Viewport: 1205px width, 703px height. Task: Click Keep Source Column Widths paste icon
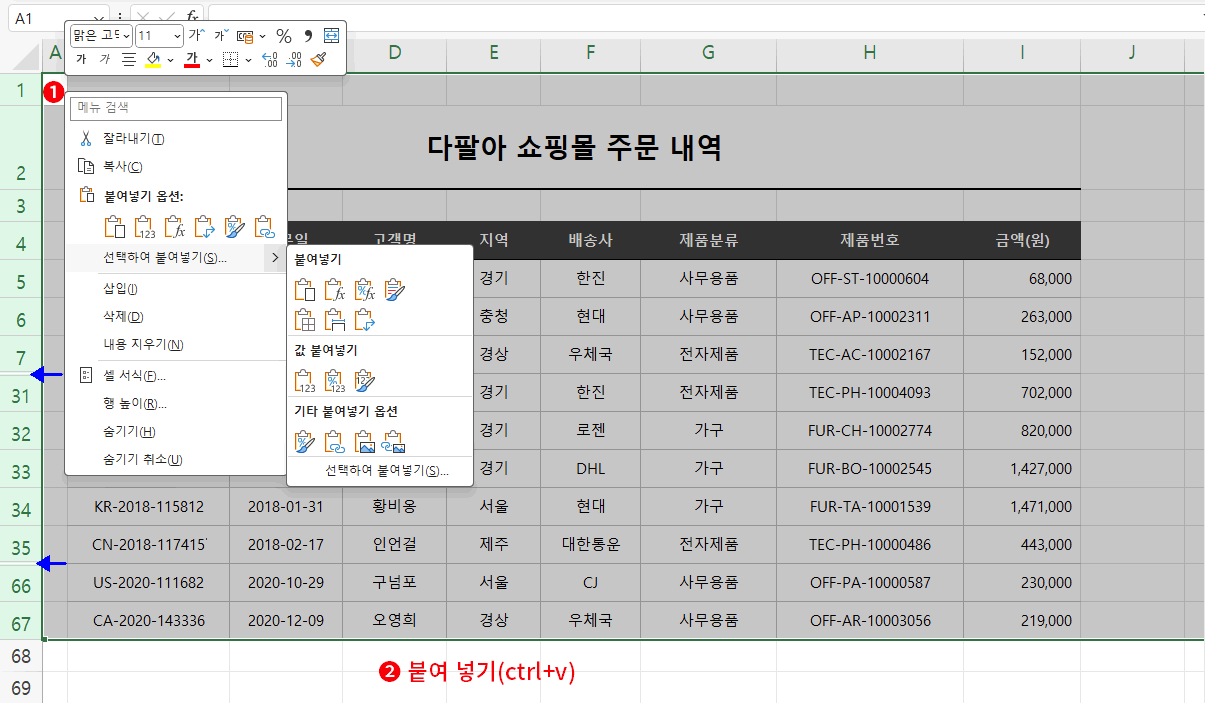tap(335, 320)
